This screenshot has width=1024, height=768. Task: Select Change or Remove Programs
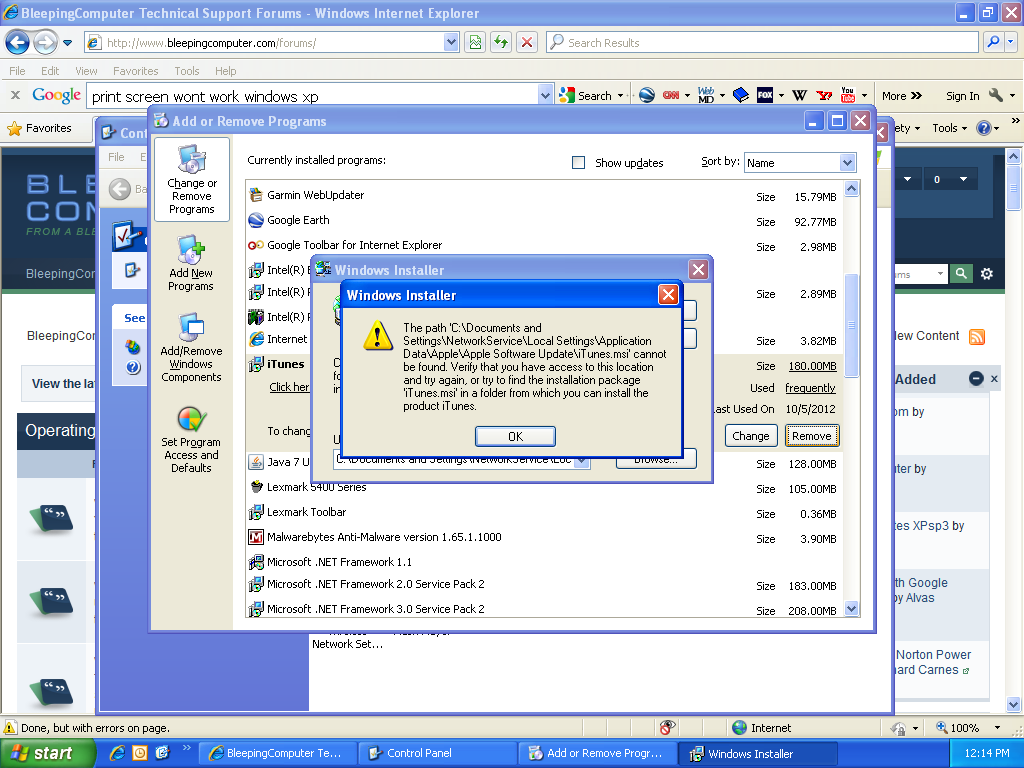[x=192, y=180]
